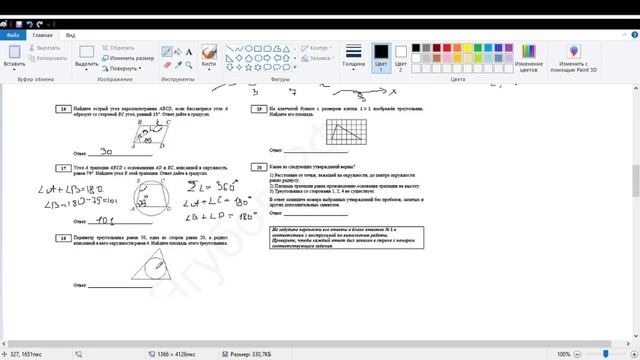Open the Файл menu tab
Screen dimensions: 640x360
13,35
